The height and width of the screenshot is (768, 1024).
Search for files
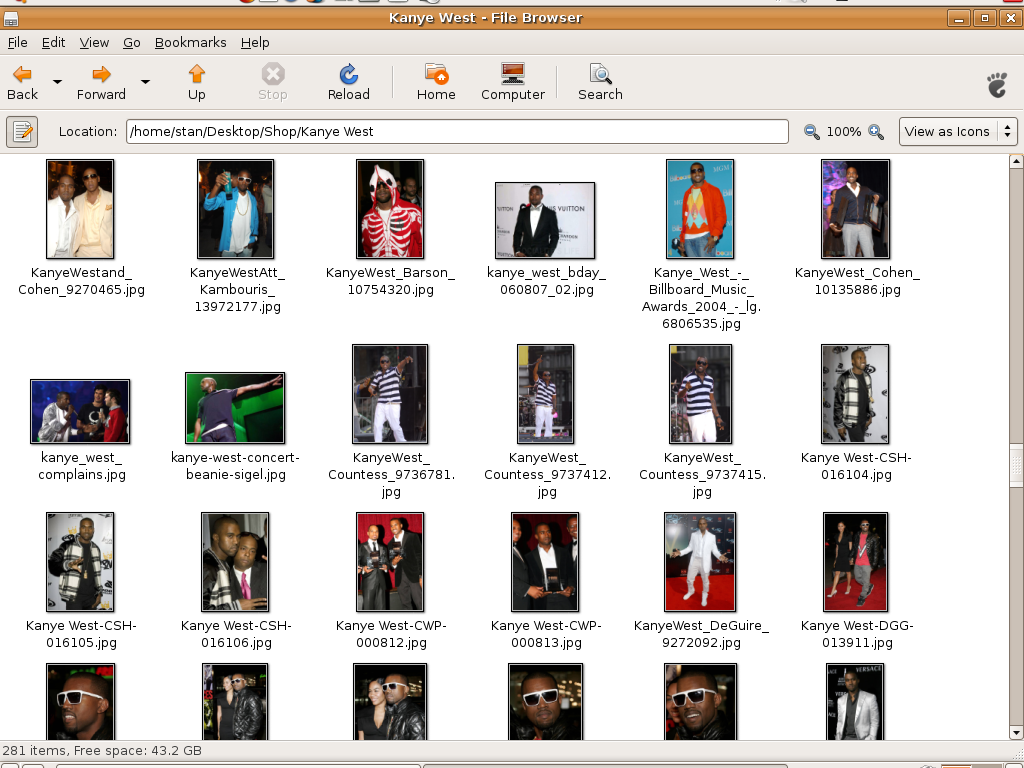pos(600,82)
